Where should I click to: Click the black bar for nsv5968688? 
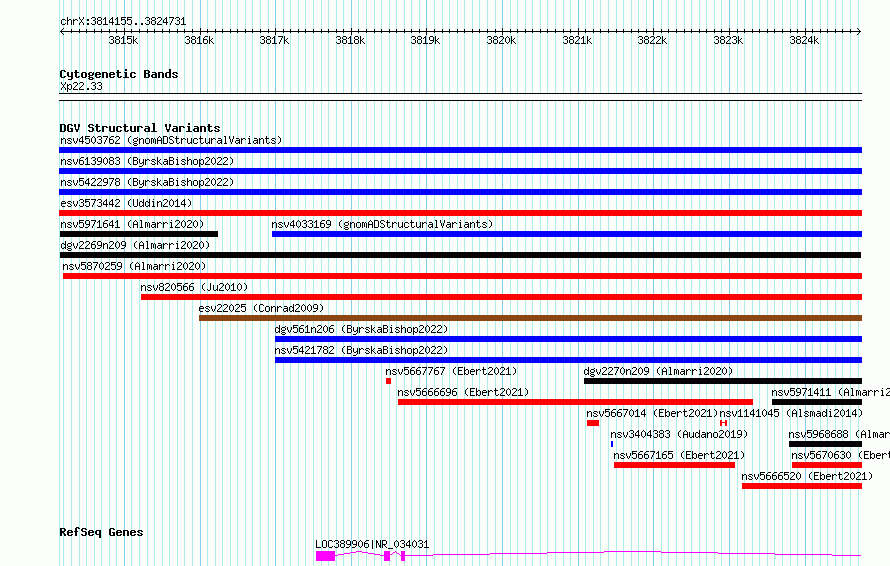[x=825, y=445]
